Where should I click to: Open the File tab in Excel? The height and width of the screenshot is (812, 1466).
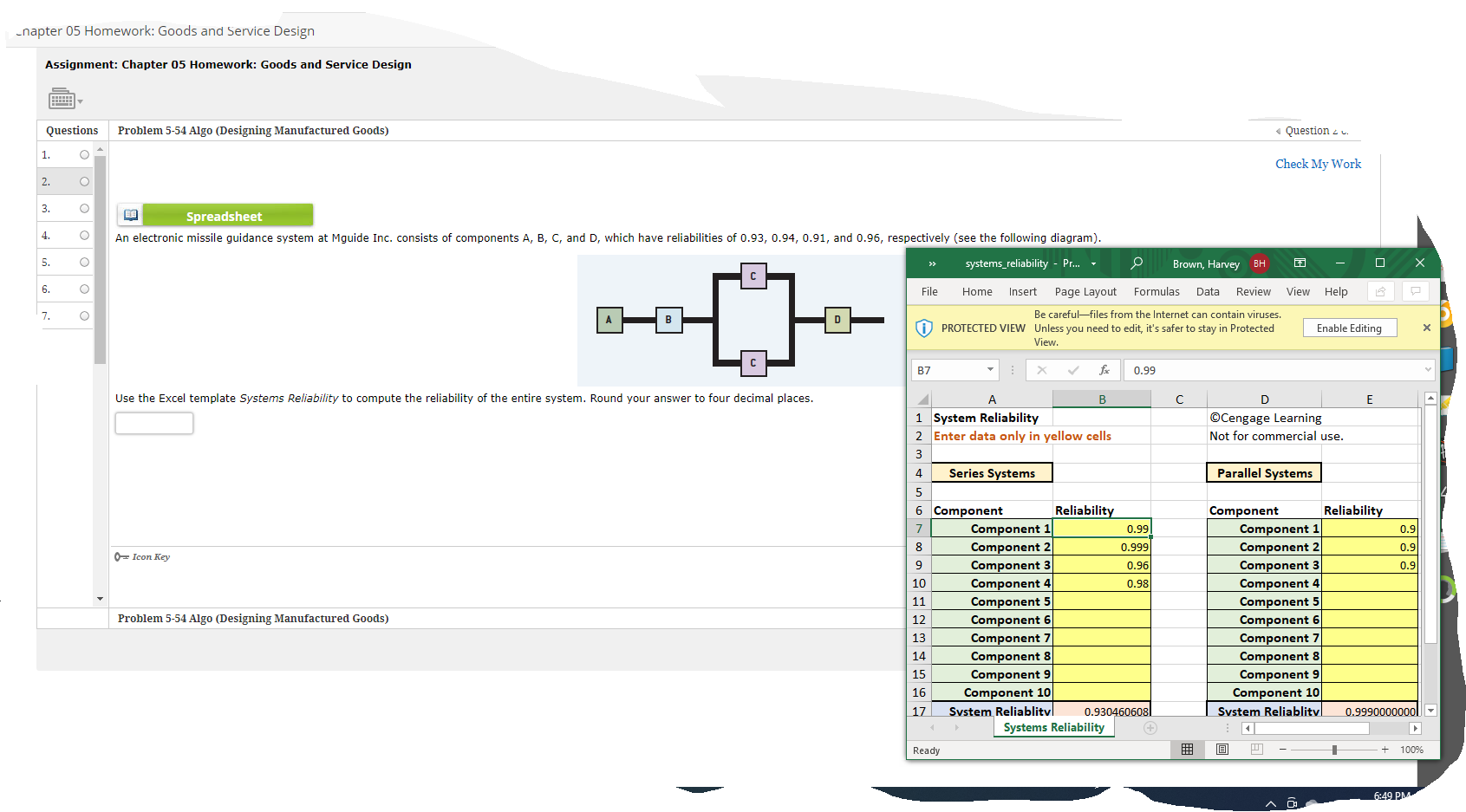[x=929, y=292]
